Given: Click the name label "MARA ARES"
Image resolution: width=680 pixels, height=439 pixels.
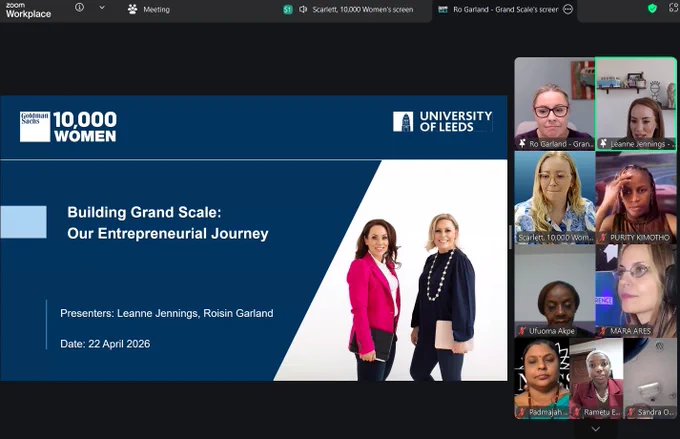Looking at the screenshot, I should point(631,331).
